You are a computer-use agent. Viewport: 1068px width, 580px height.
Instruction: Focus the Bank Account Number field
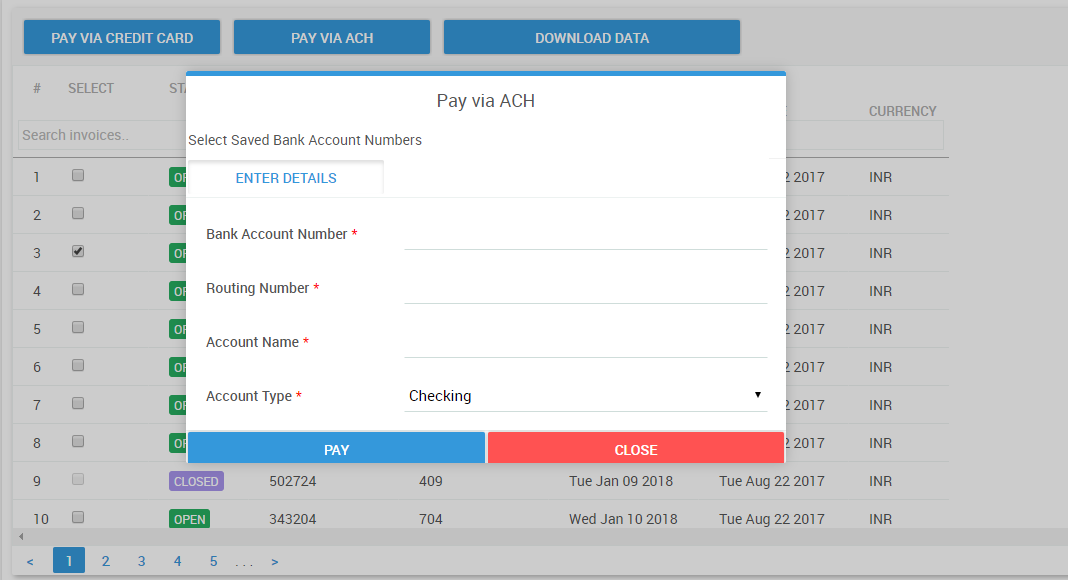(x=585, y=235)
